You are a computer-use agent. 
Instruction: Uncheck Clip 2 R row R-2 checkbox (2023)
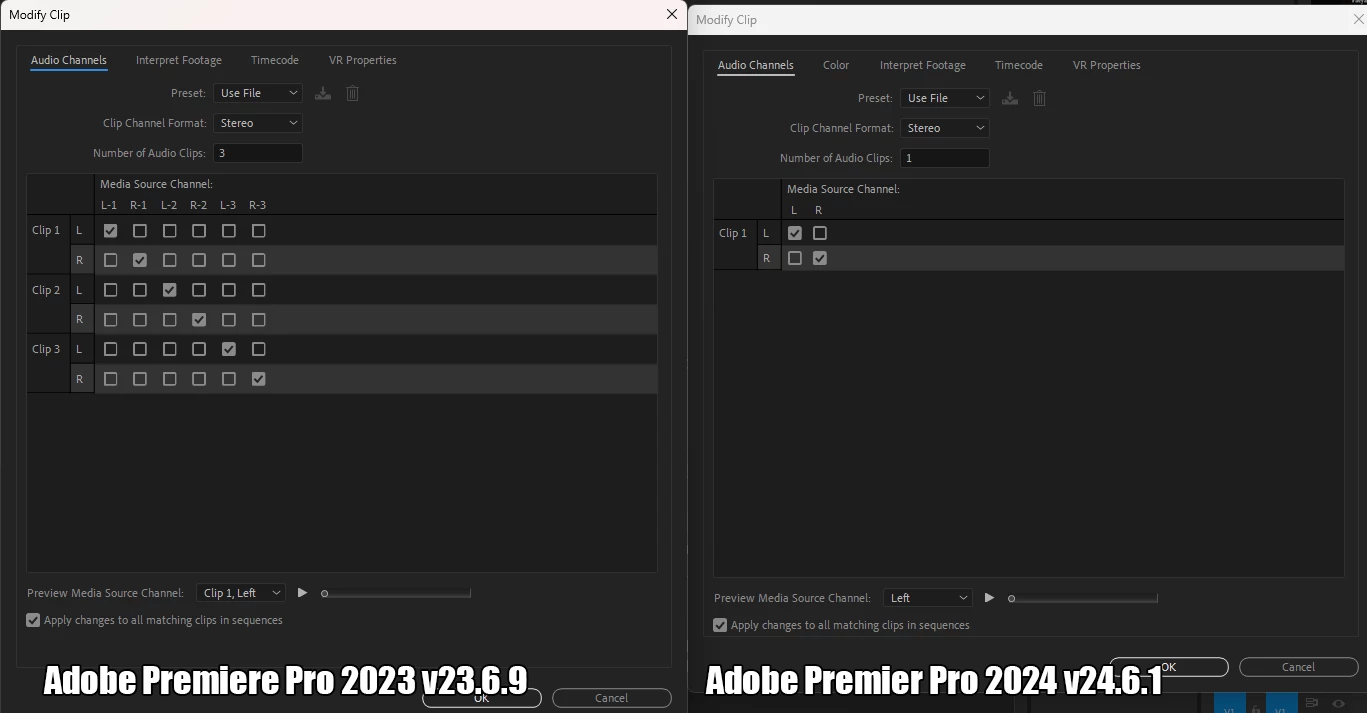tap(199, 320)
